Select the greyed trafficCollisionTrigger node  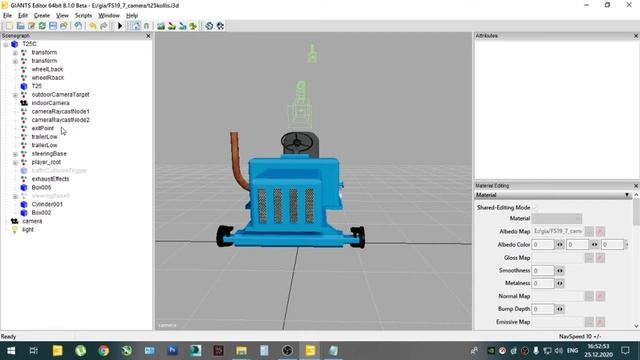pos(59,171)
